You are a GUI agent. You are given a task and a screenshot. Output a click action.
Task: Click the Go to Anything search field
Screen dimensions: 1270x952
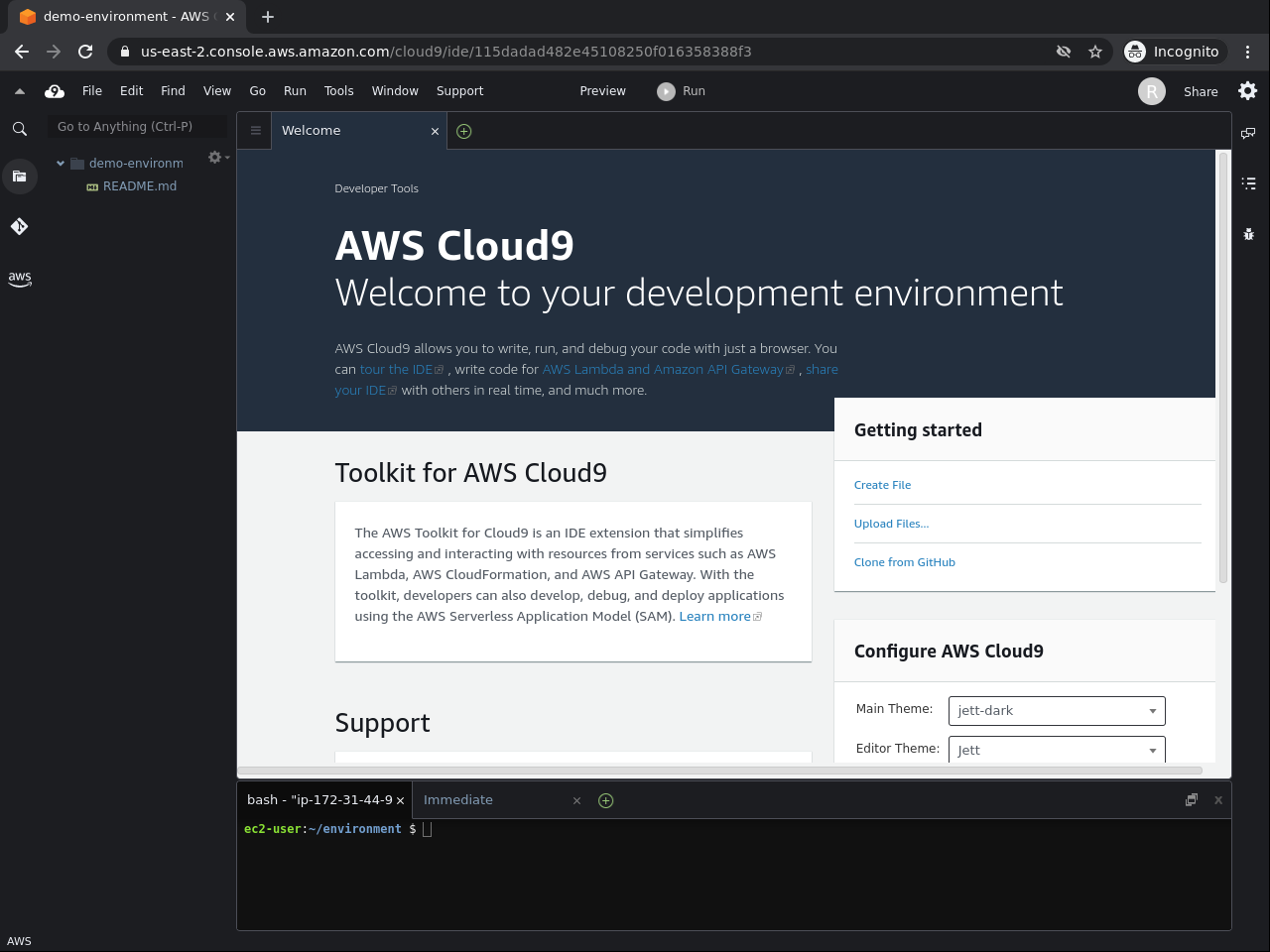coord(137,127)
